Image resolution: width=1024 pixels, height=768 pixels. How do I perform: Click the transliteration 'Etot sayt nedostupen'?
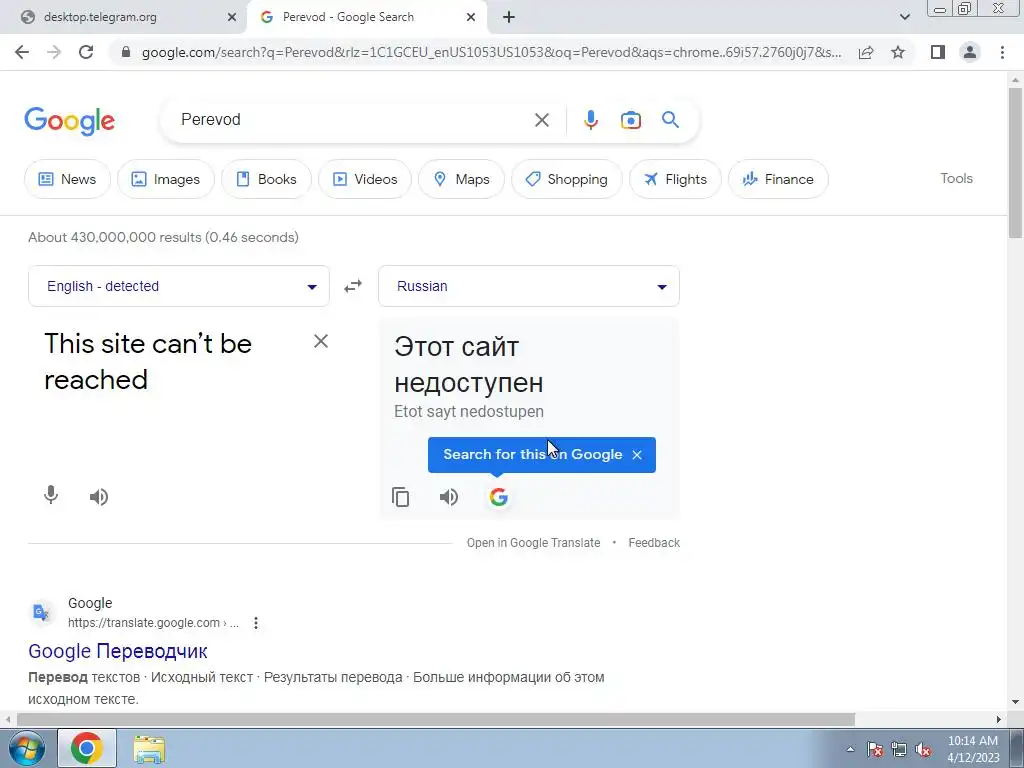point(469,411)
